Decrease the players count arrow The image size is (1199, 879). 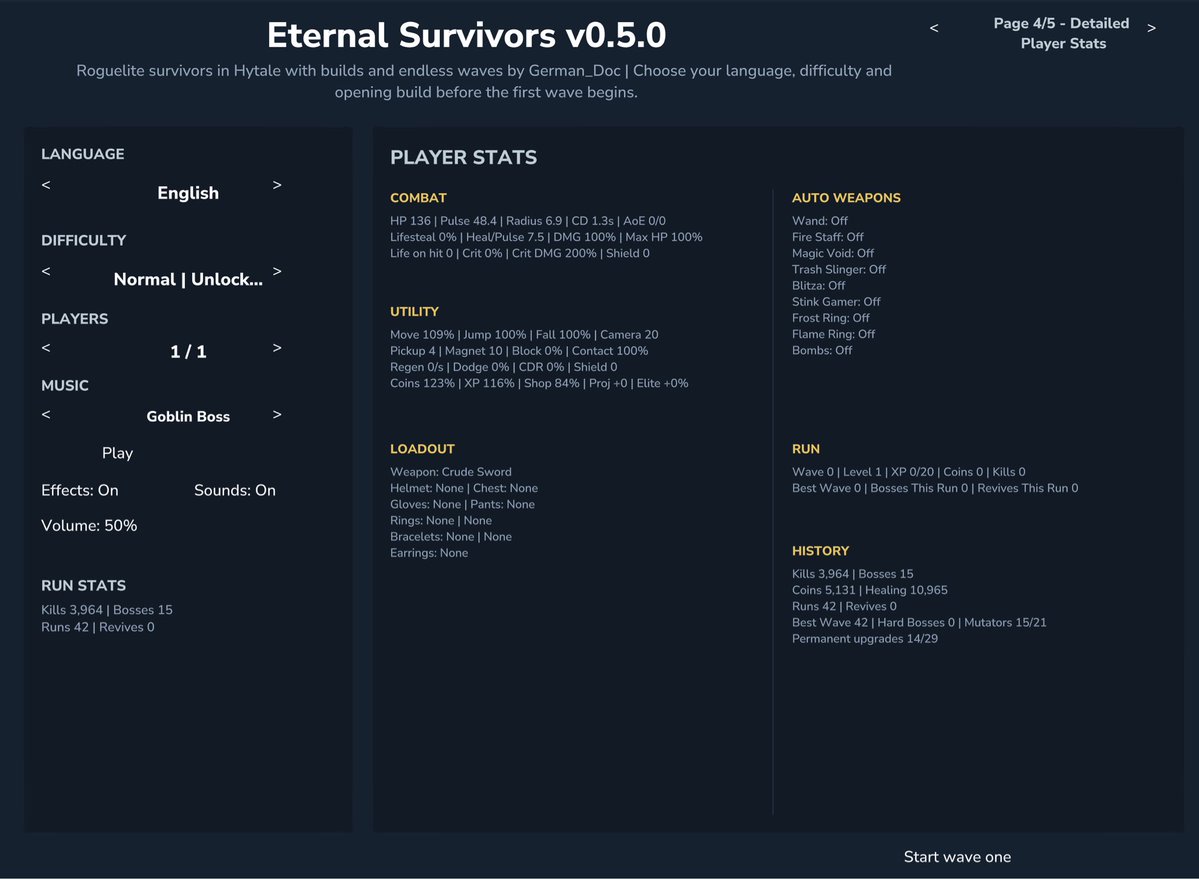46,348
